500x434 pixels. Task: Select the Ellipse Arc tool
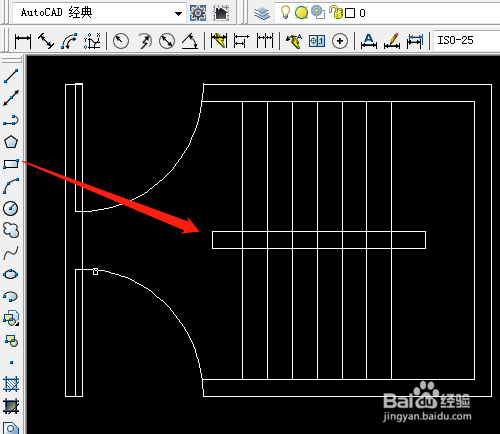pyautogui.click(x=11, y=296)
